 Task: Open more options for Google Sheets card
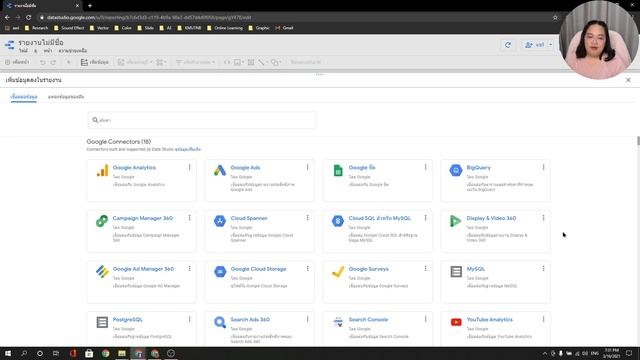tap(425, 167)
